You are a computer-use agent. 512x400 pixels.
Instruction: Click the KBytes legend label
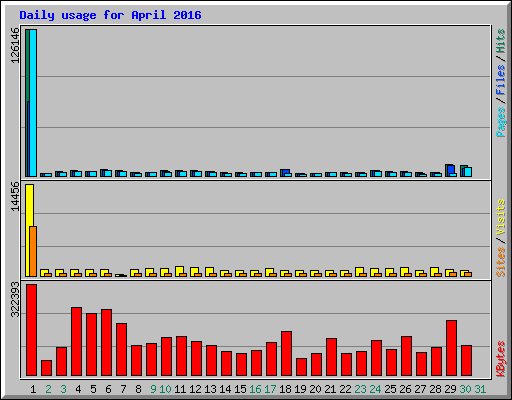501,359
